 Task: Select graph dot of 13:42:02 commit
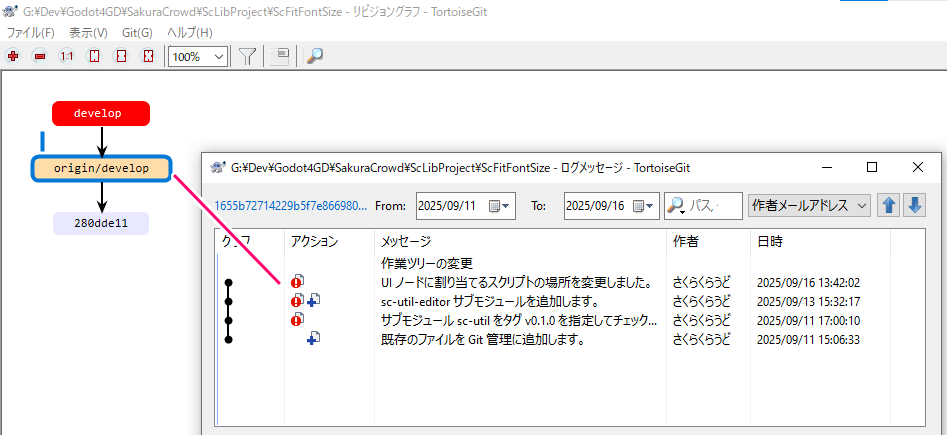(228, 282)
